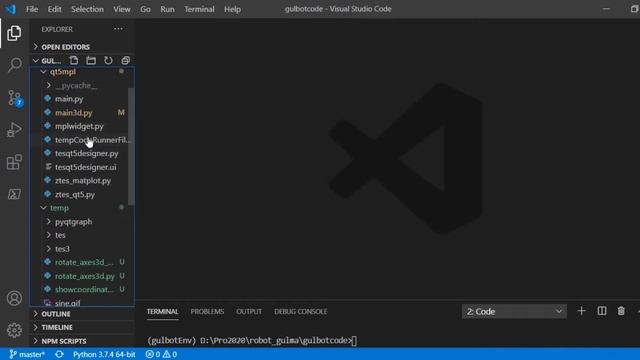
Task: Open the Extensions view
Action: (x=14, y=162)
